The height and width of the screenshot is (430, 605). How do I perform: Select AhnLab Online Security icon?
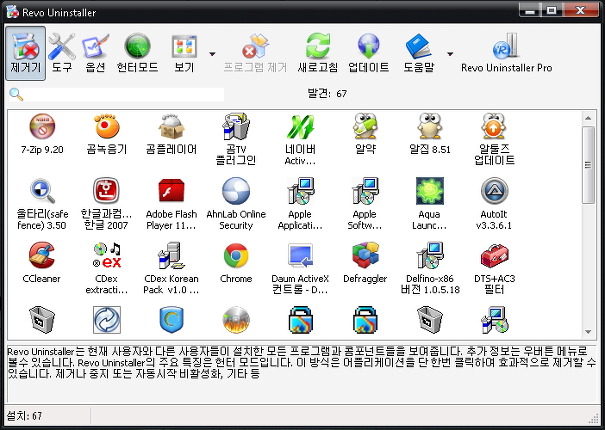point(236,191)
